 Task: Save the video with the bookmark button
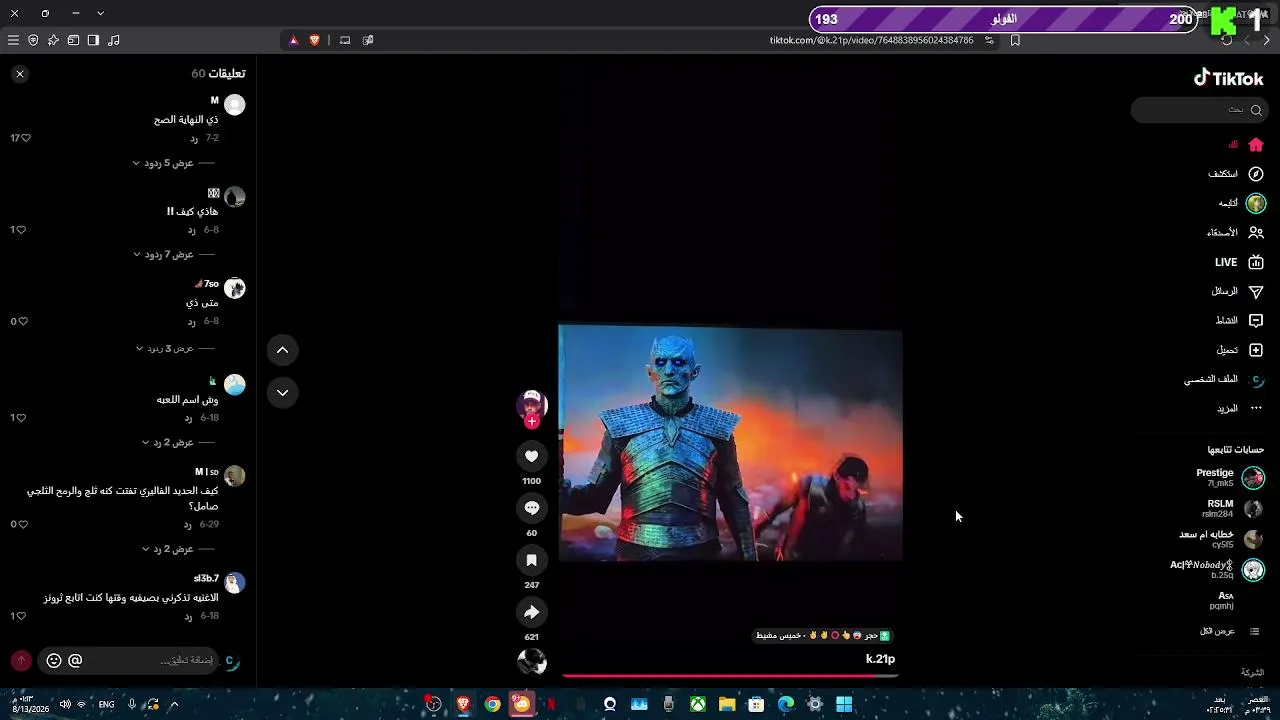coord(532,560)
